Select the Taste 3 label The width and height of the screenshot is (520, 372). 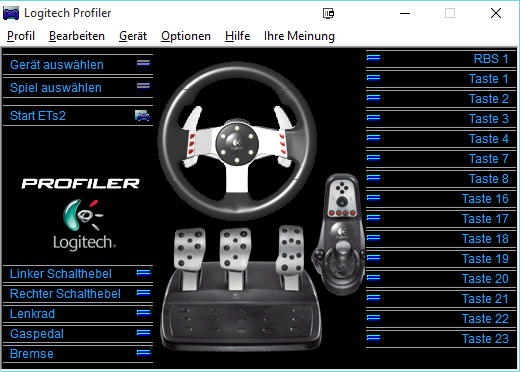(489, 119)
